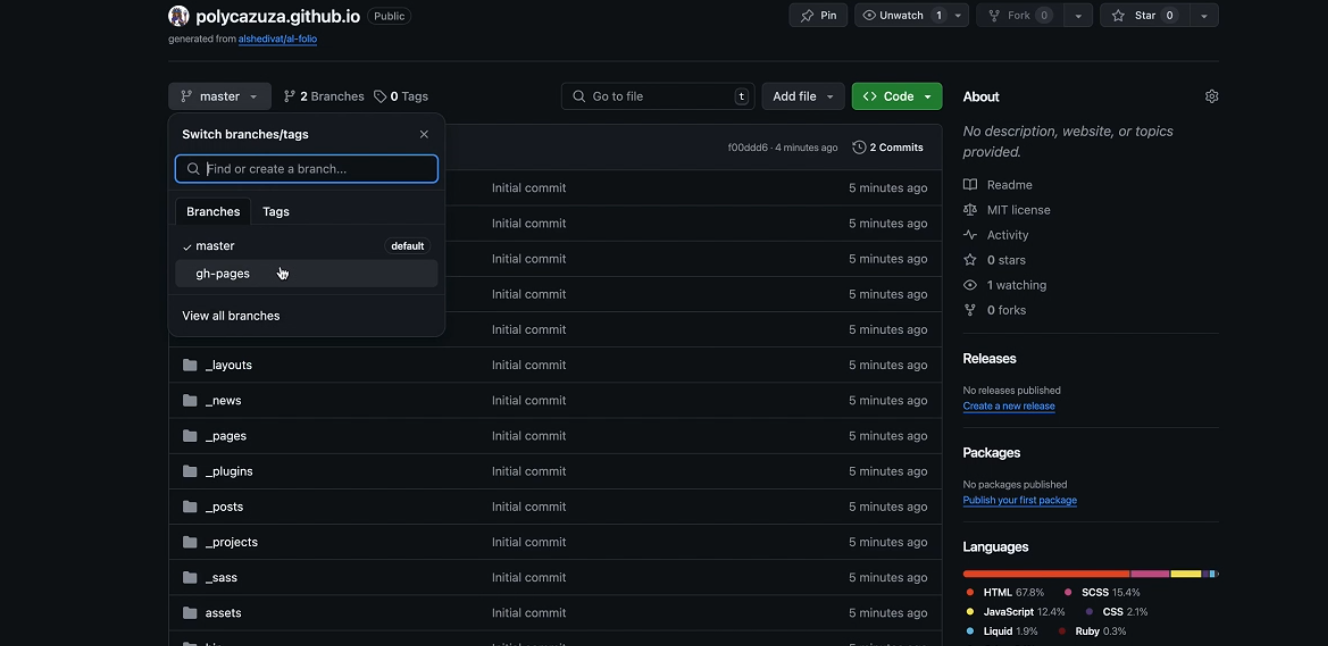Open the Fork options dropdown arrow
Screen dimensions: 1328x646
pos(1078,15)
